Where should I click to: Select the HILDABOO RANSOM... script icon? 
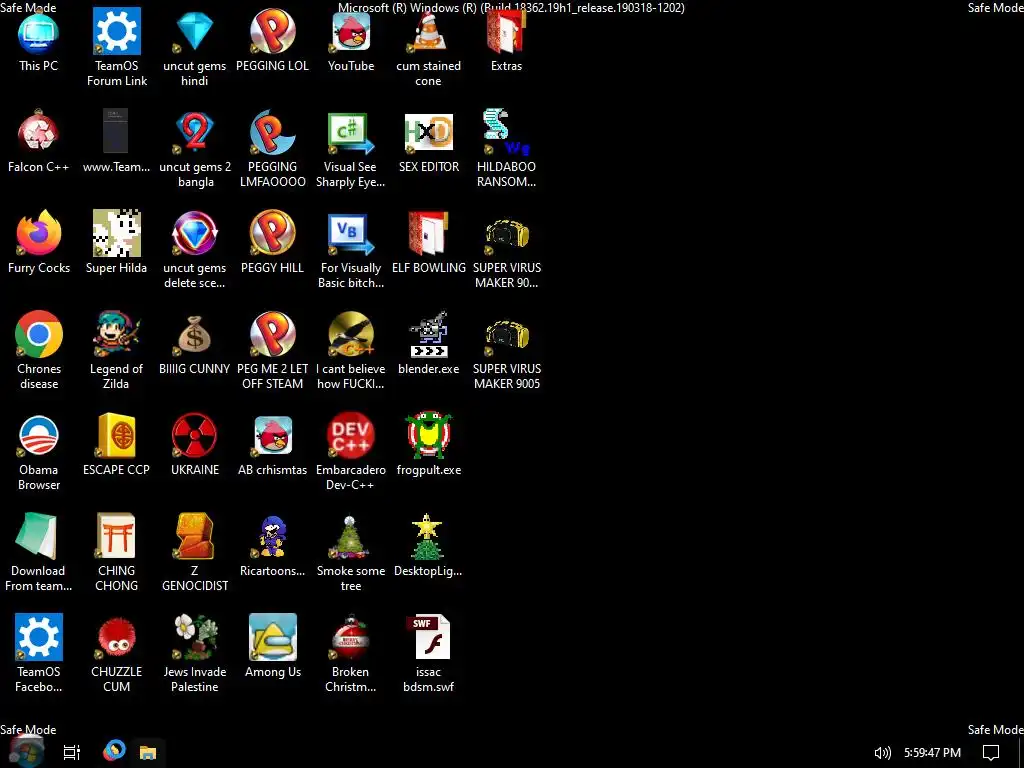click(506, 132)
